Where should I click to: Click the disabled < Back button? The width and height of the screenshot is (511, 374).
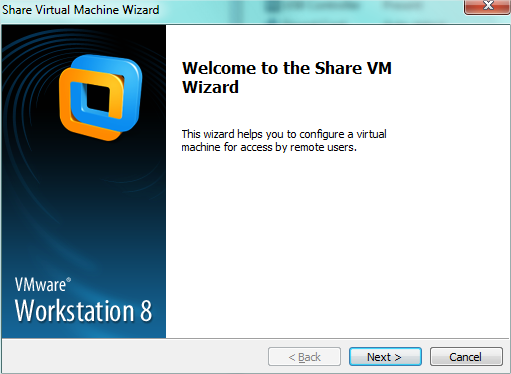(304, 357)
